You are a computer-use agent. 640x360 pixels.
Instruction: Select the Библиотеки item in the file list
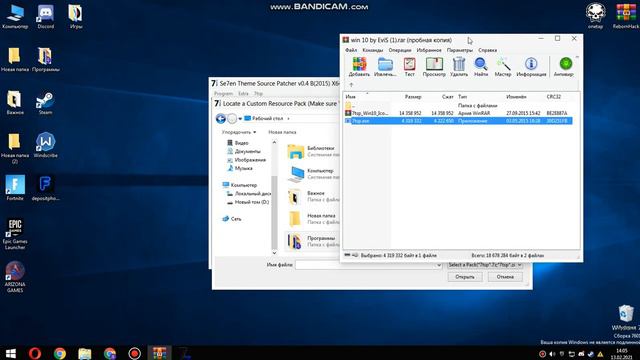(x=313, y=151)
